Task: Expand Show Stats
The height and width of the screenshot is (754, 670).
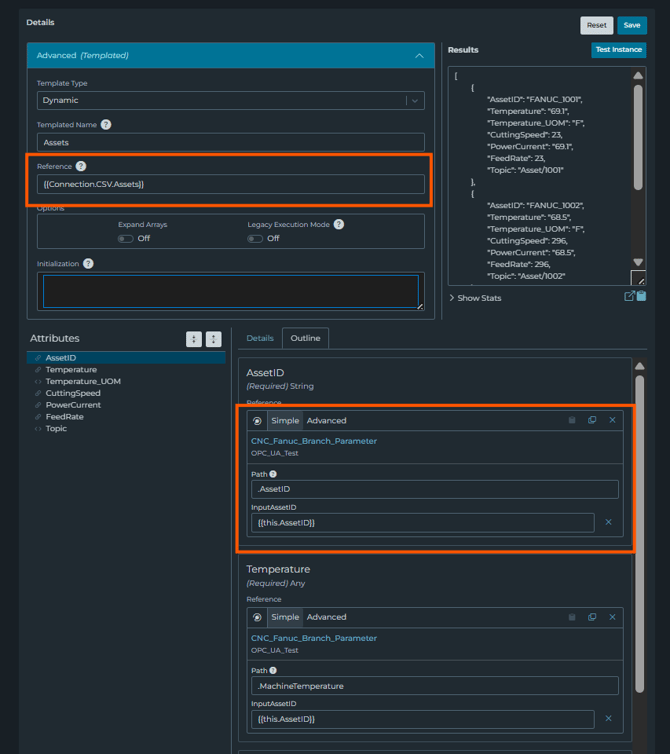Action: (x=475, y=298)
